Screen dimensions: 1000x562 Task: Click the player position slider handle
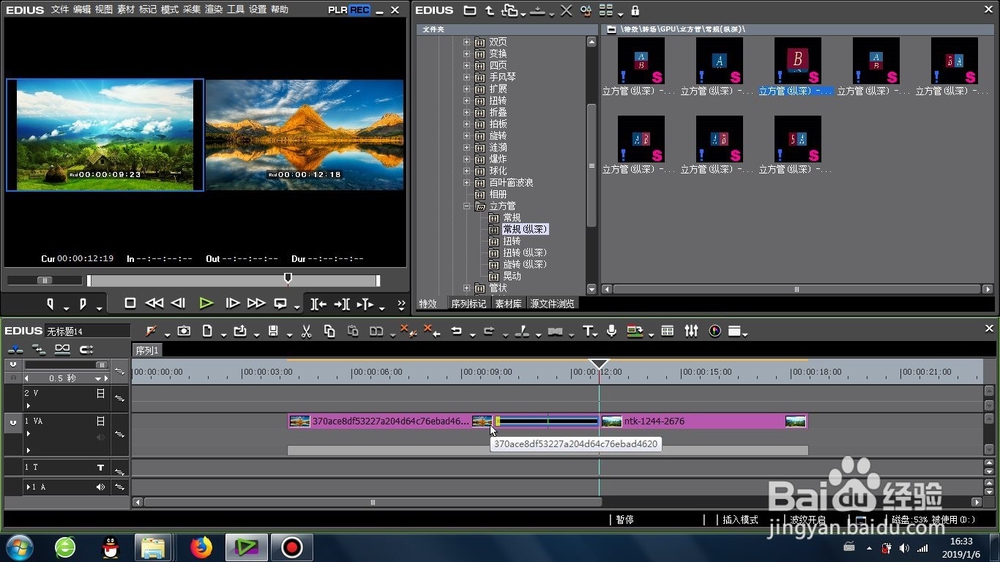tap(288, 278)
